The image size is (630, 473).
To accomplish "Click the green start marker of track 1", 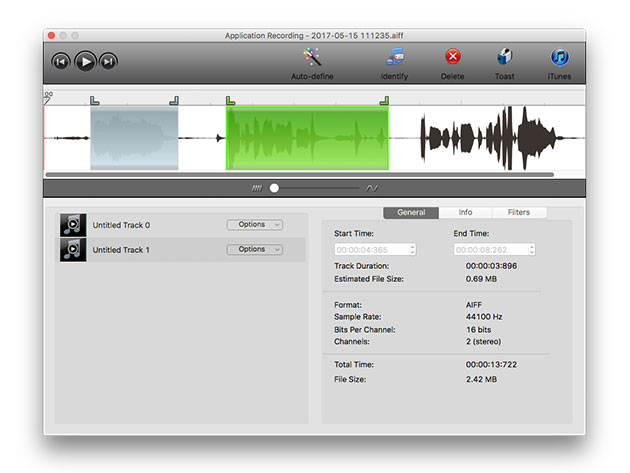I will tap(230, 100).
